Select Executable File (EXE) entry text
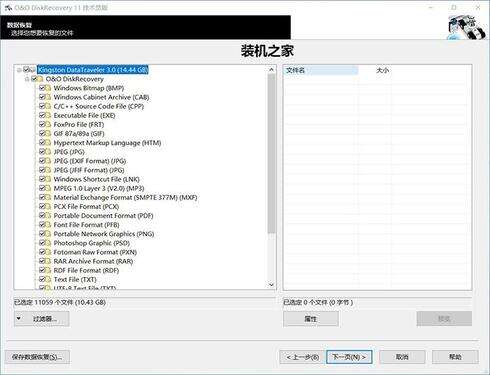The width and height of the screenshot is (490, 375). pyautogui.click(x=84, y=115)
